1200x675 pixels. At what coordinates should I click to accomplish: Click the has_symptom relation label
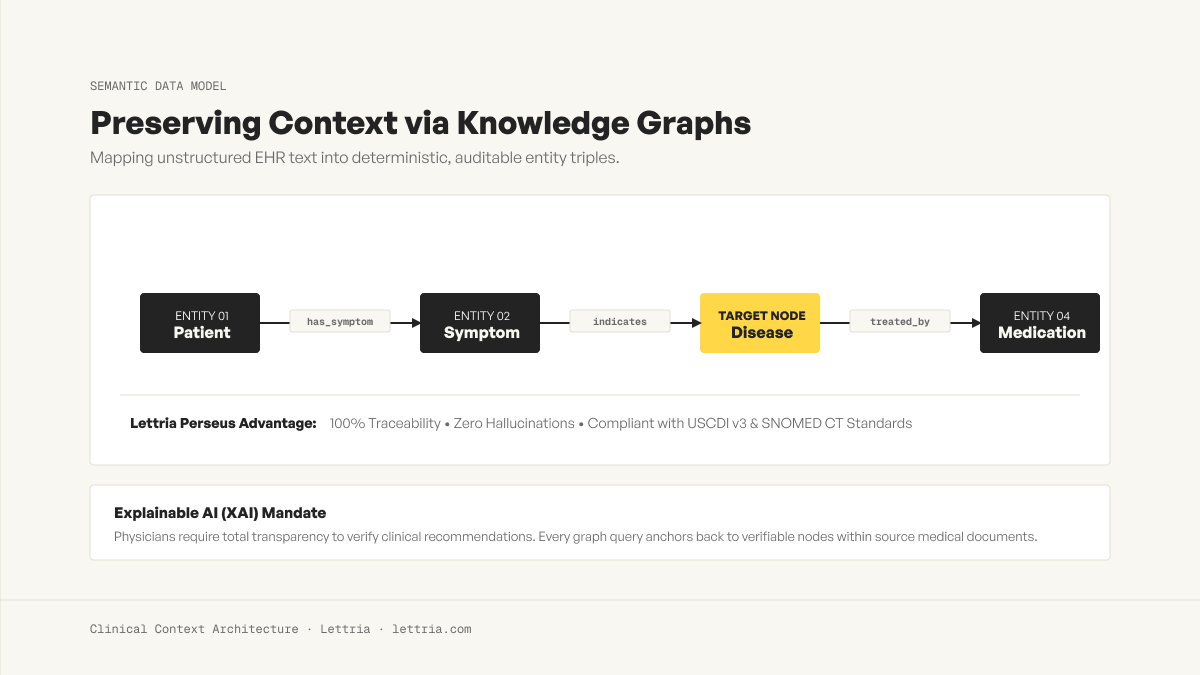tap(340, 322)
